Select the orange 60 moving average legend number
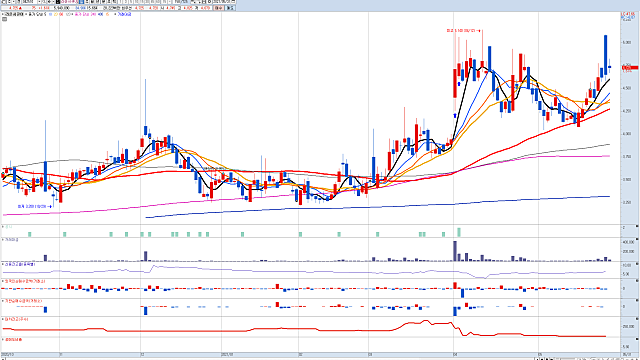Viewport: 640px width, 360px height. [61, 14]
